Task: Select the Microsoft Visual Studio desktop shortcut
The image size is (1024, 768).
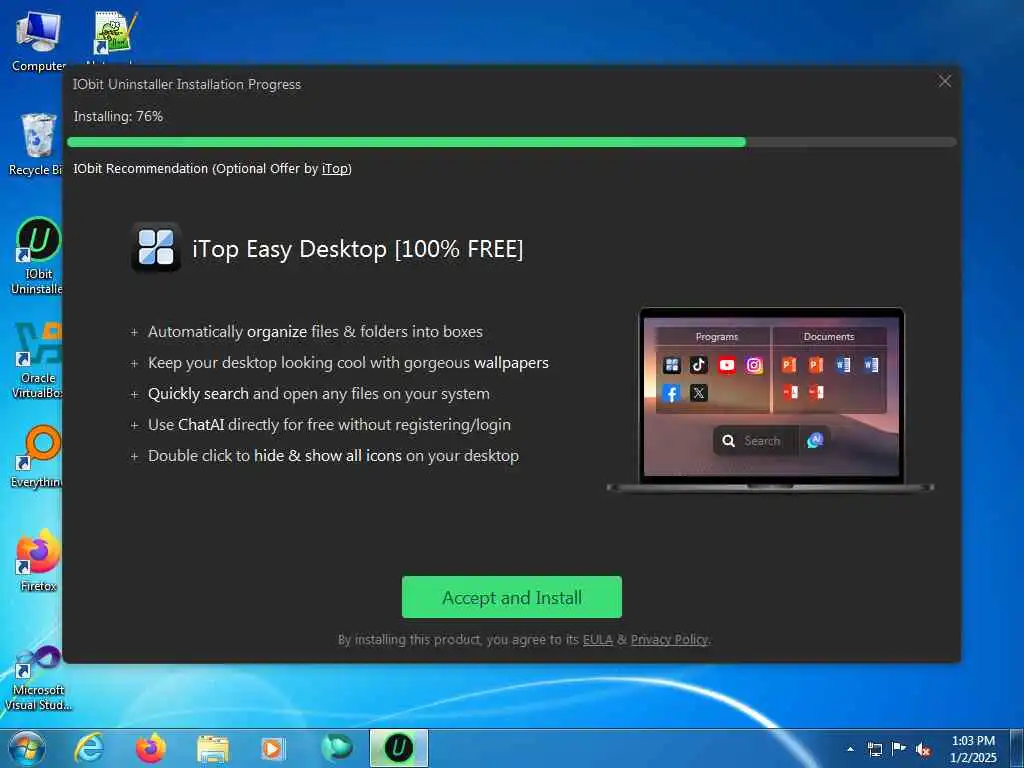Action: [37, 678]
